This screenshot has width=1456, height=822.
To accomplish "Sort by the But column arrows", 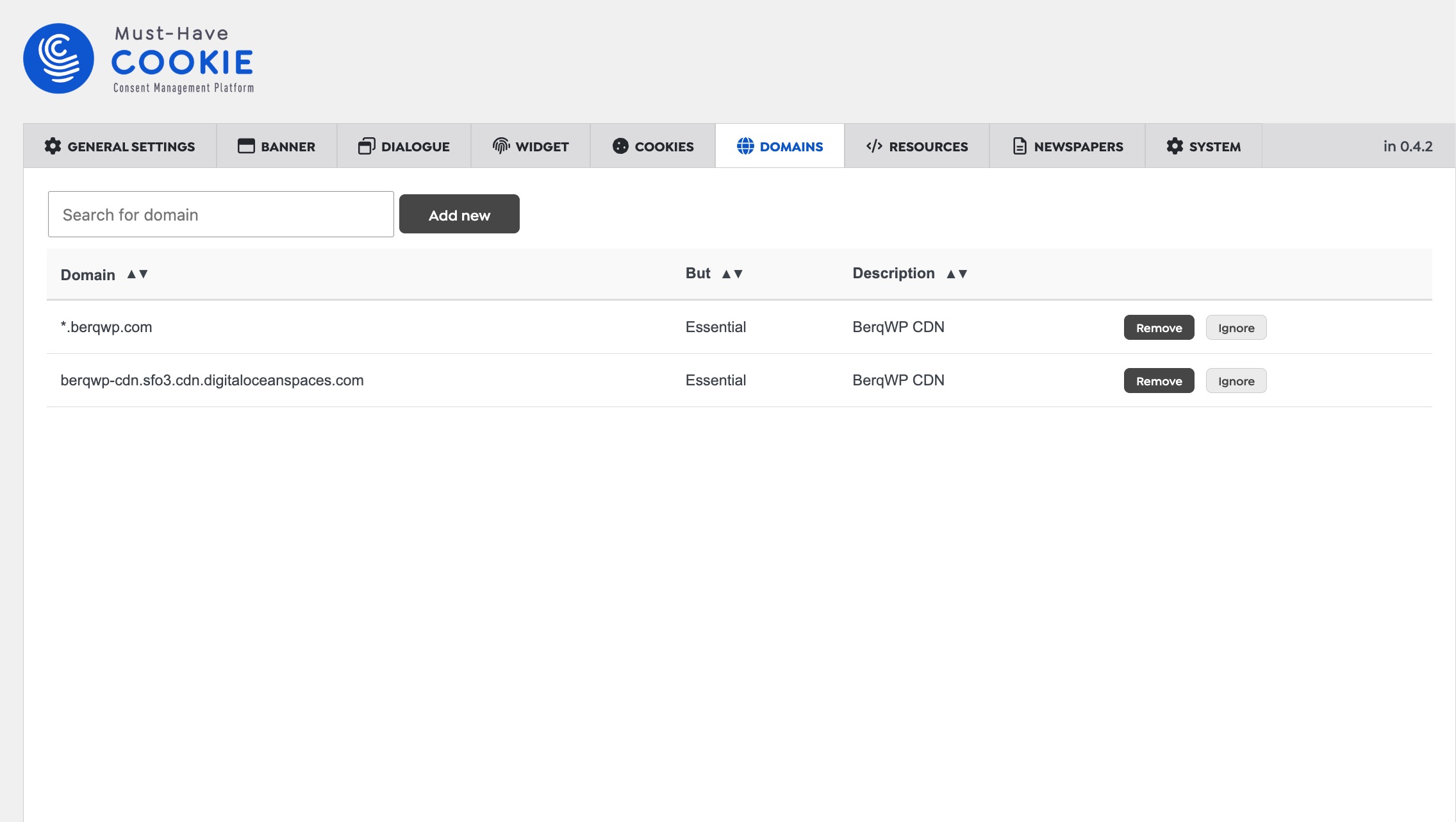I will click(x=732, y=274).
